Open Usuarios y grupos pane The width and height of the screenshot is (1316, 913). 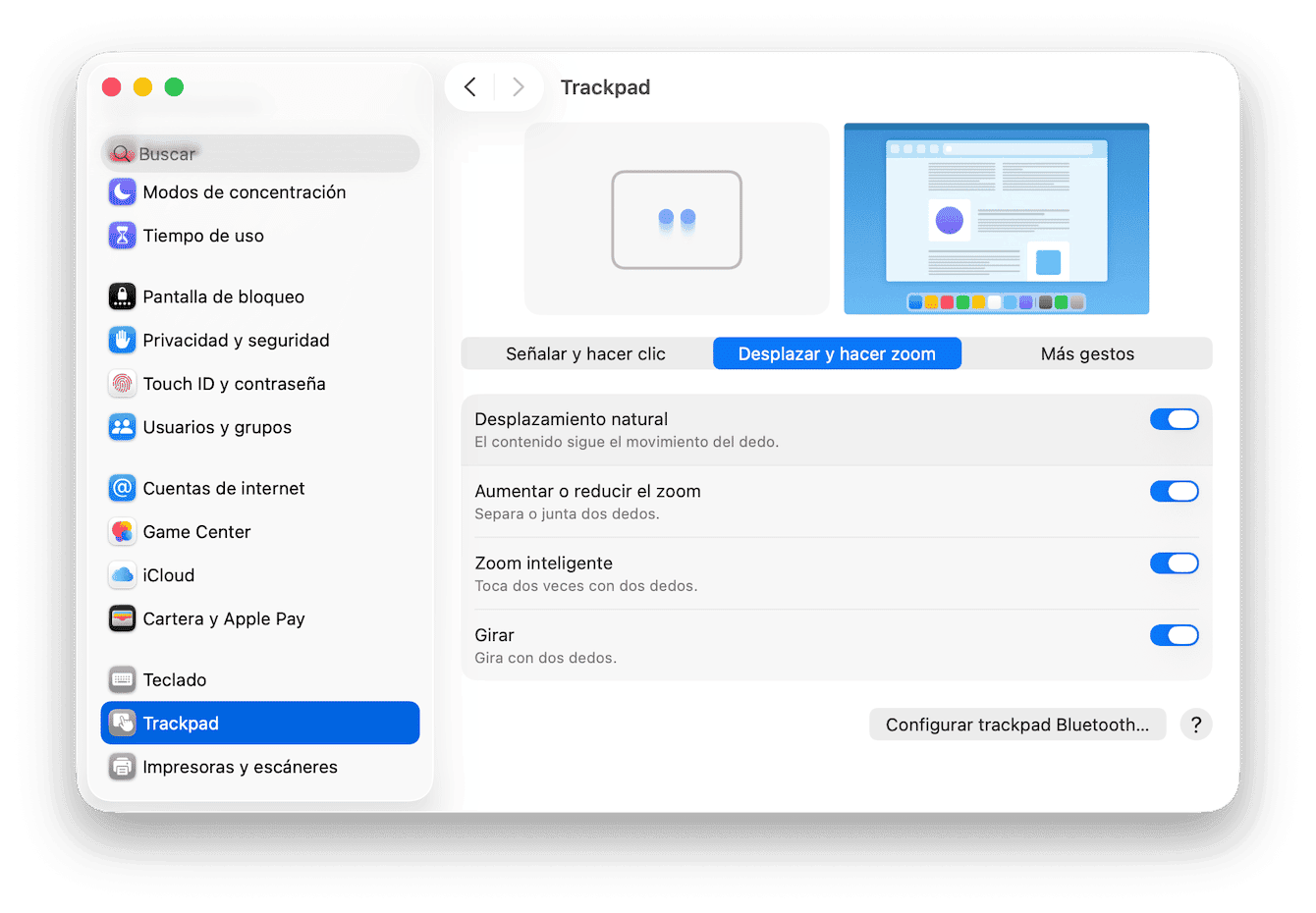pyautogui.click(x=217, y=427)
